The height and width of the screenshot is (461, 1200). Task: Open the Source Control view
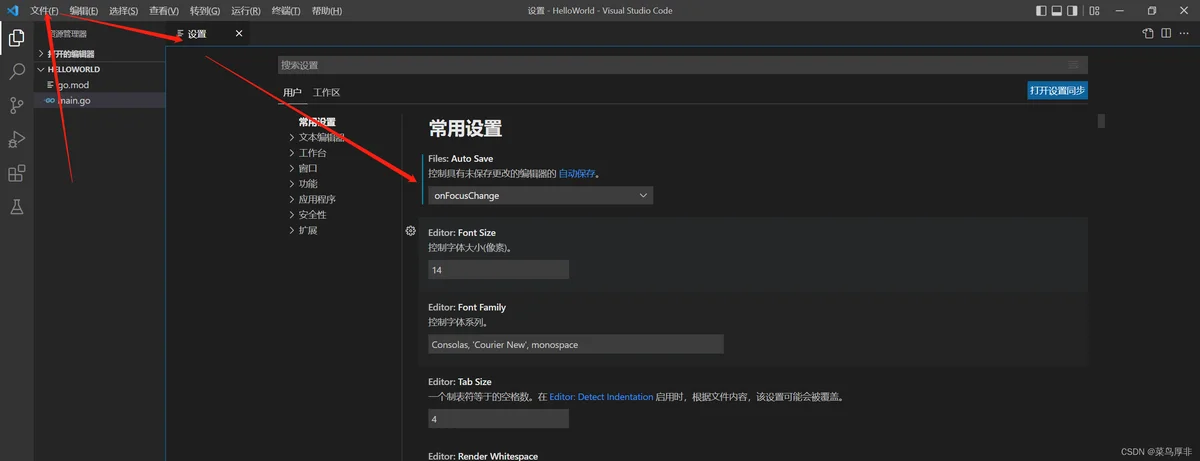16,105
